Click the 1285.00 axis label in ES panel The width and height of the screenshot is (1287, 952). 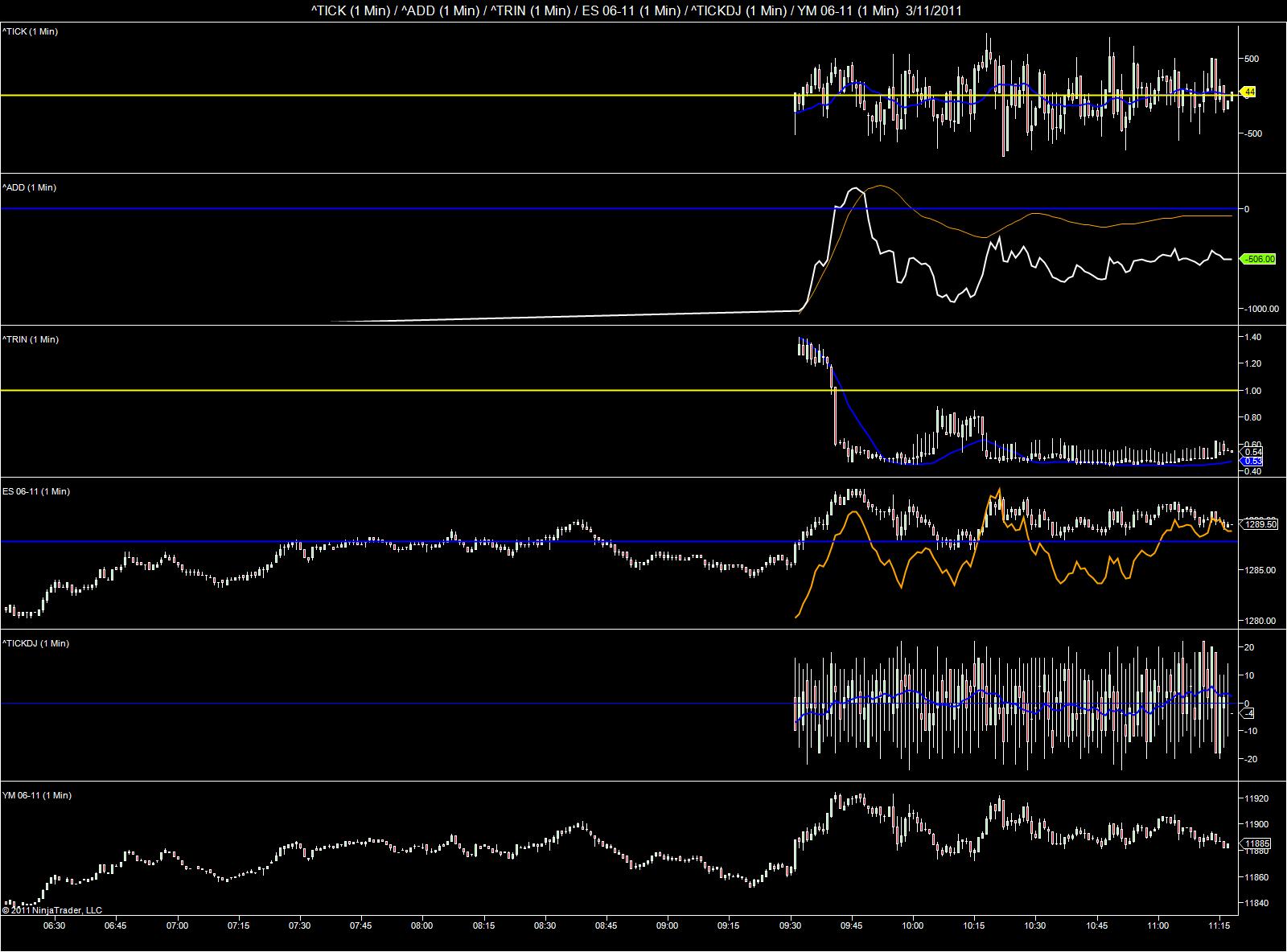click(x=1261, y=570)
